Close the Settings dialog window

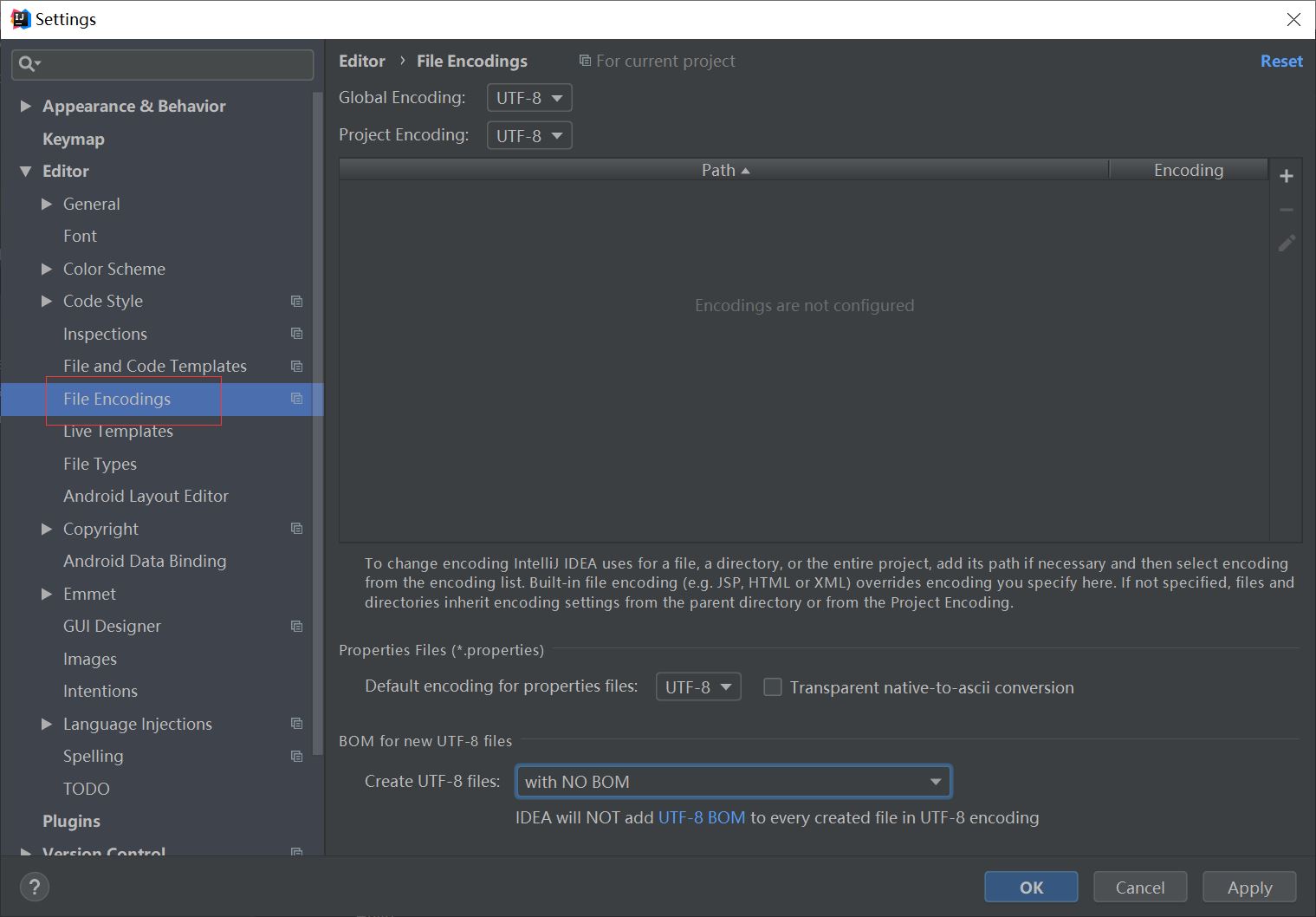coord(1293,19)
